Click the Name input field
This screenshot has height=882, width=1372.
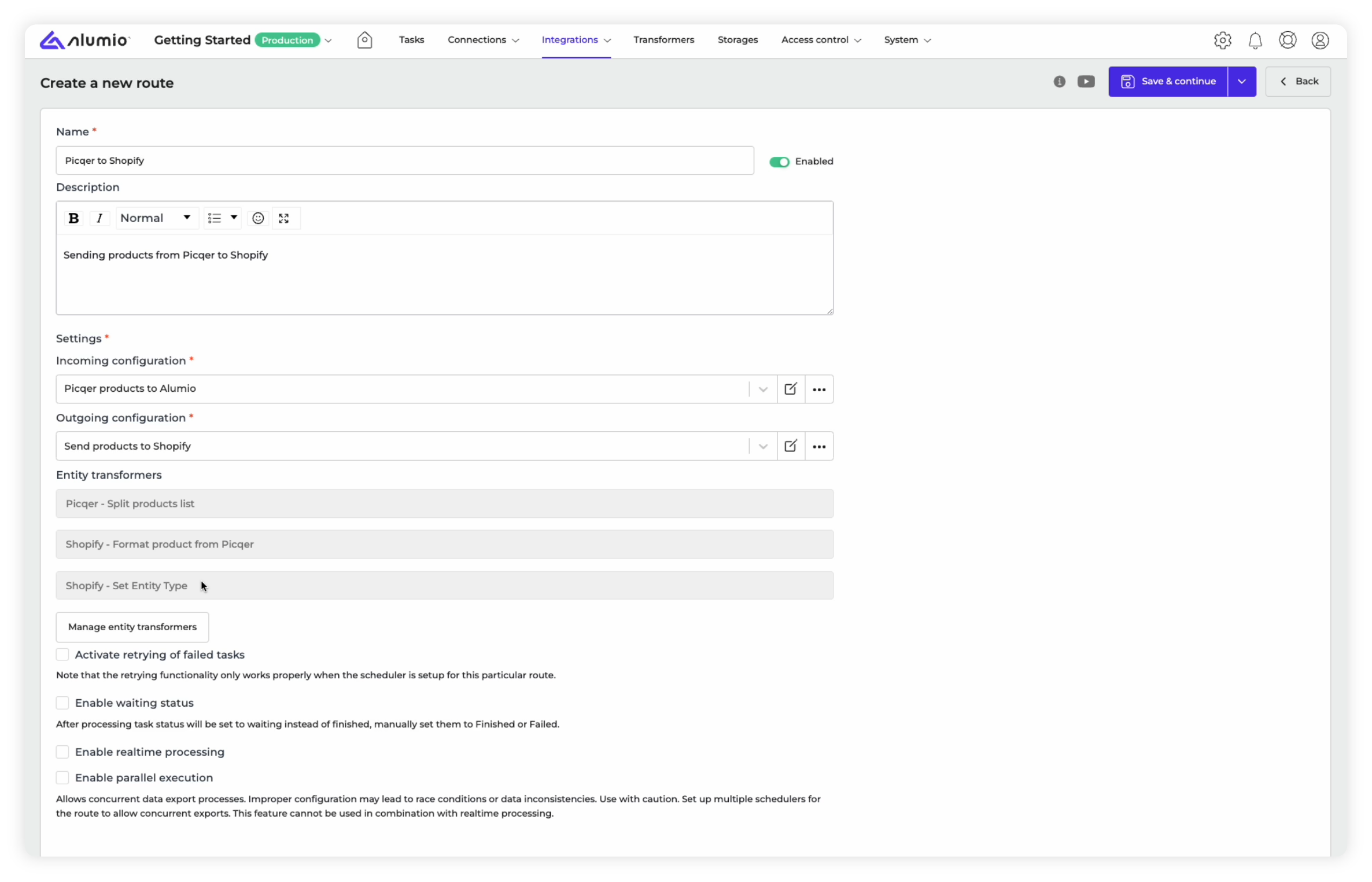(x=405, y=160)
